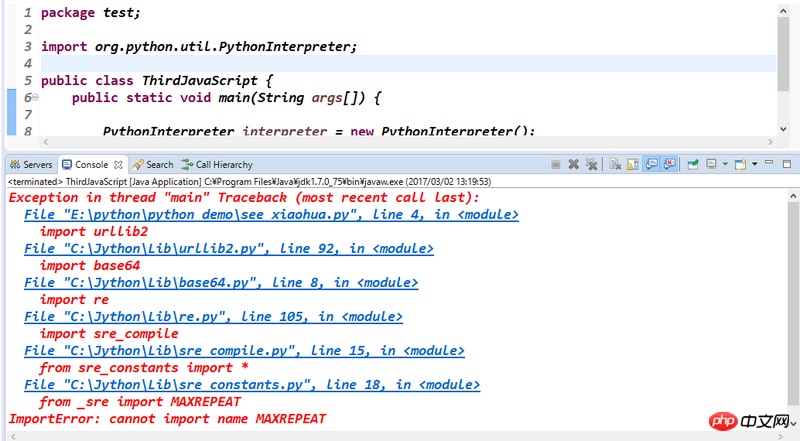This screenshot has width=800, height=441.
Task: Click the empty highlighted line 4
Action: (408, 64)
